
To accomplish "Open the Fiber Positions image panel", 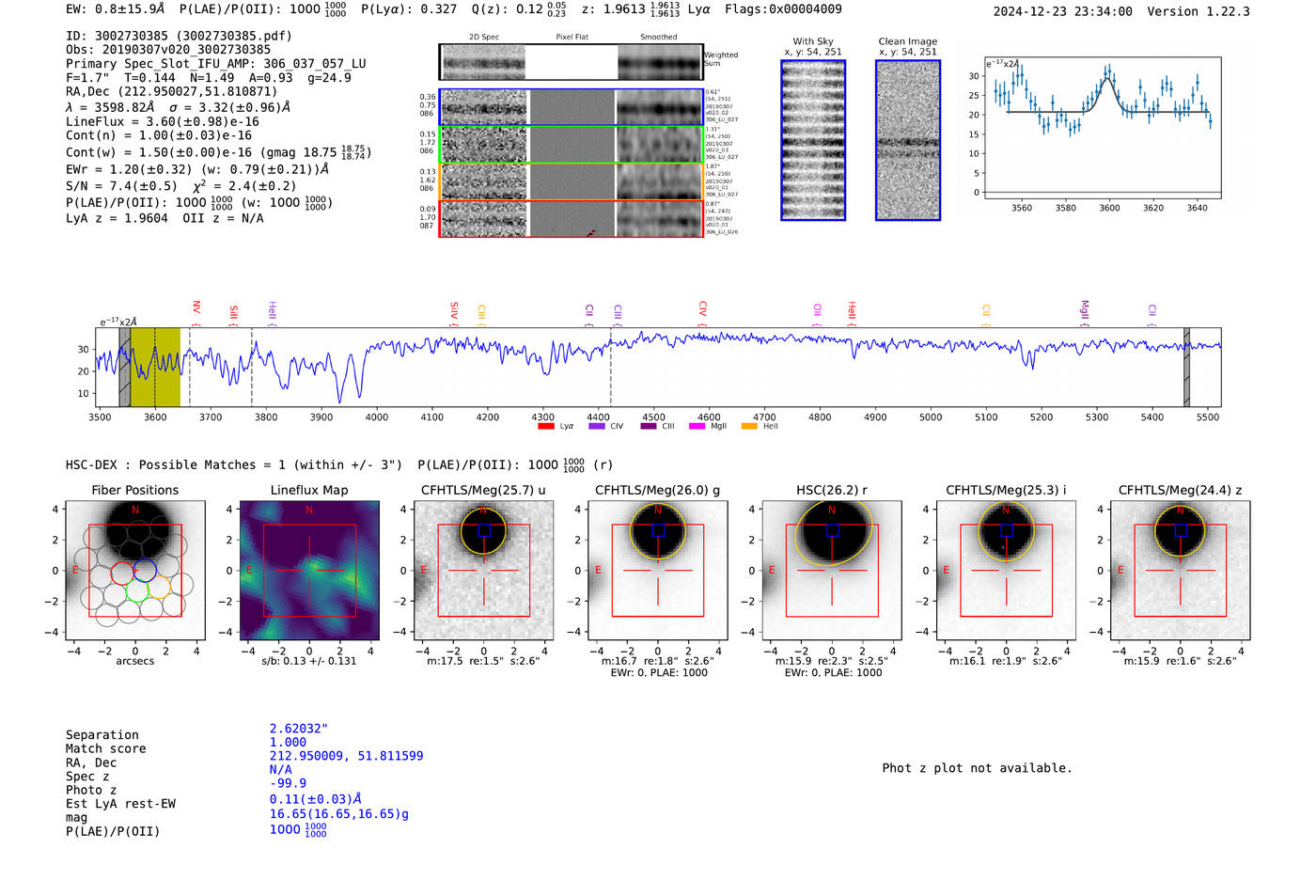I will 135,570.
